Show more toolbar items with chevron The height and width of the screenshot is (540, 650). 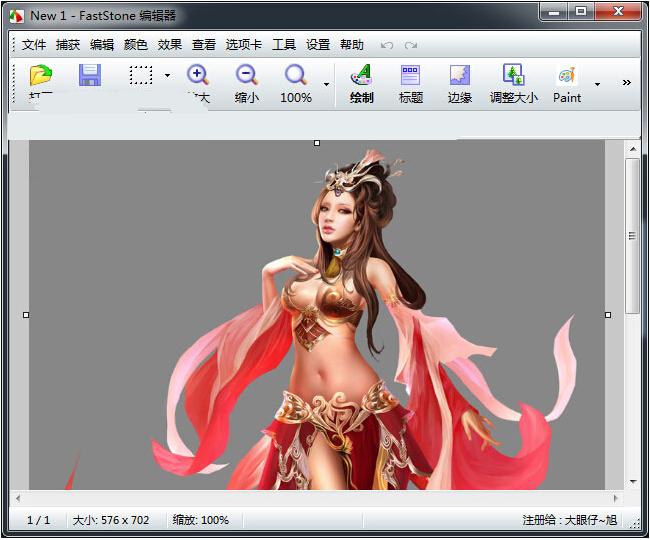pos(627,83)
